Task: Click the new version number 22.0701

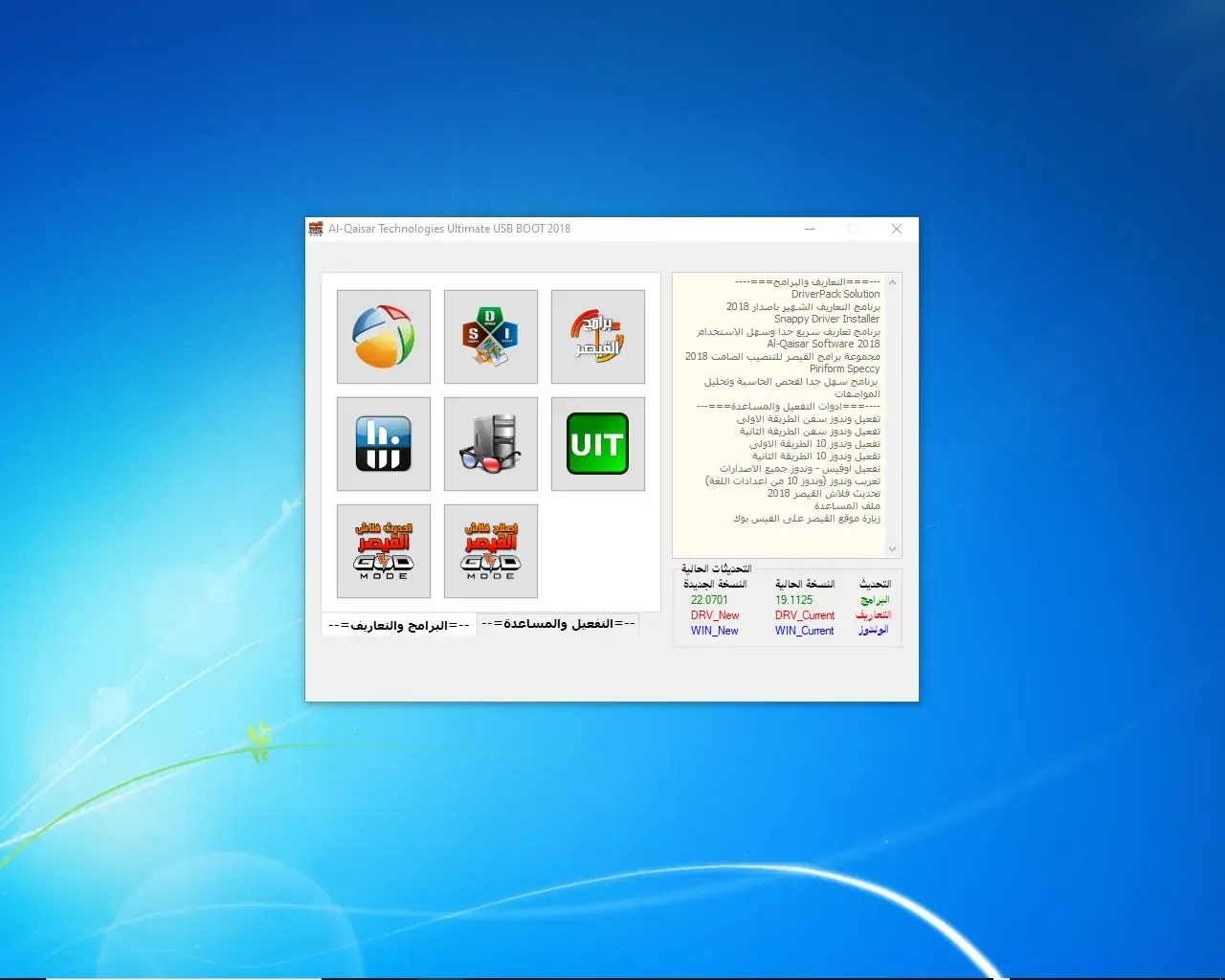Action: coord(709,600)
